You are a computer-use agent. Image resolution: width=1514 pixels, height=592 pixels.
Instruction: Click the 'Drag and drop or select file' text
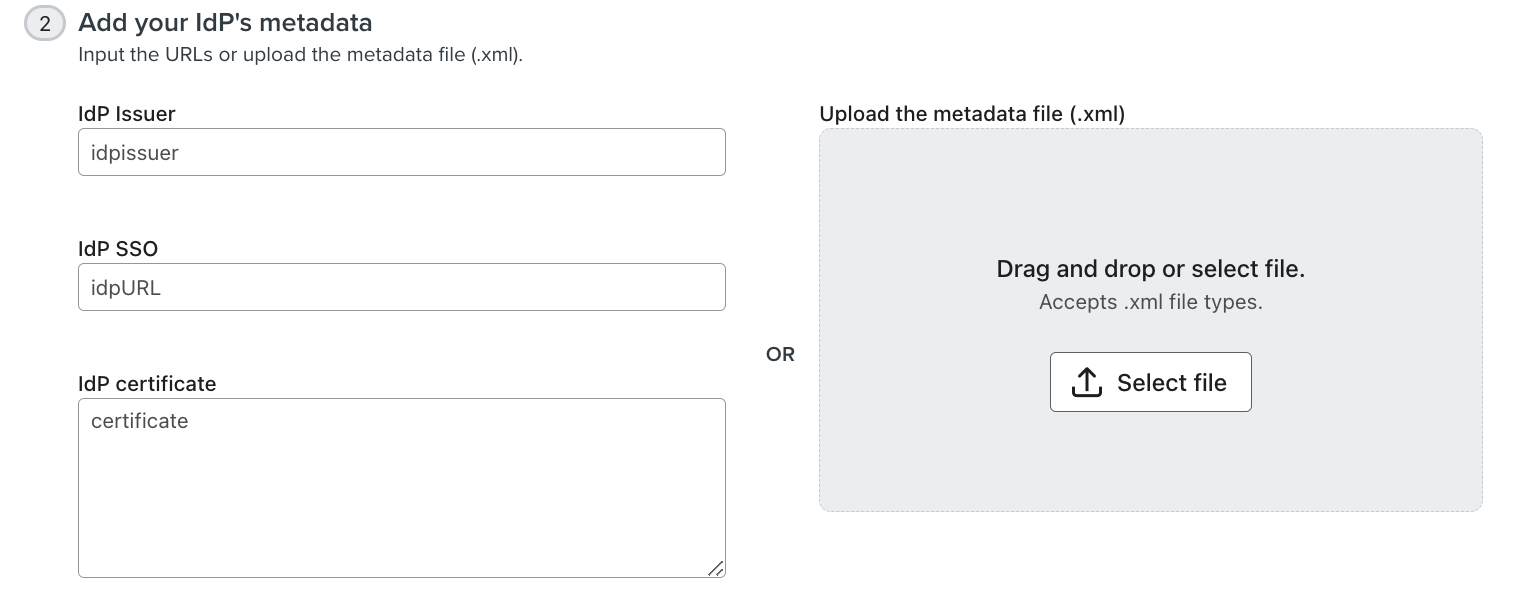point(1150,269)
